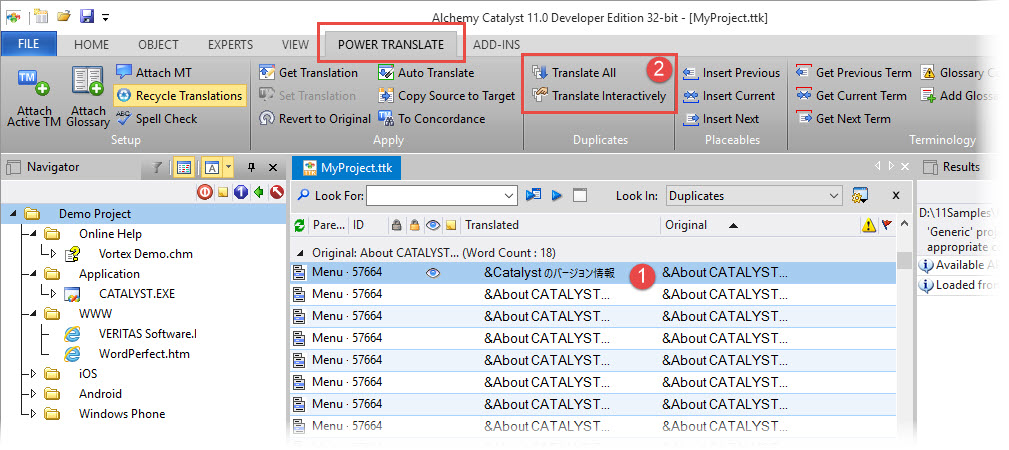The image size is (1009, 450).
Task: Click red stop status icon in Navigator
Action: (x=205, y=192)
